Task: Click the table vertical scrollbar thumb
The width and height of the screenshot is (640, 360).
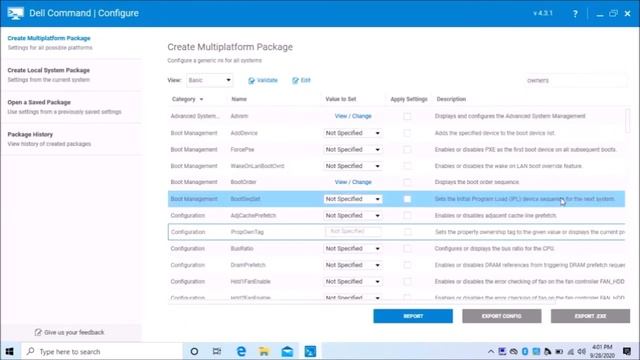Action: (628, 120)
